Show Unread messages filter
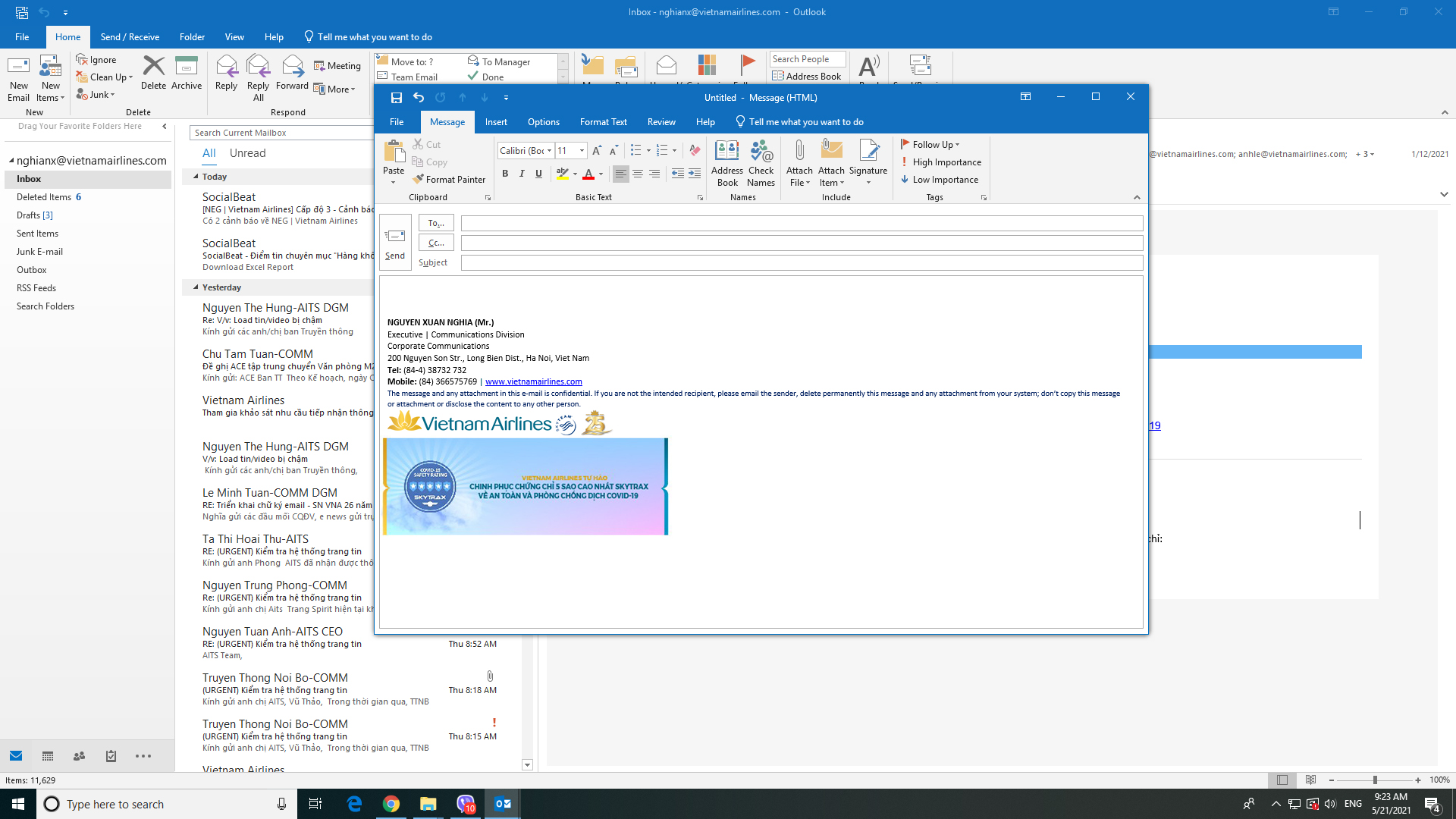The height and width of the screenshot is (819, 1456). (x=247, y=153)
